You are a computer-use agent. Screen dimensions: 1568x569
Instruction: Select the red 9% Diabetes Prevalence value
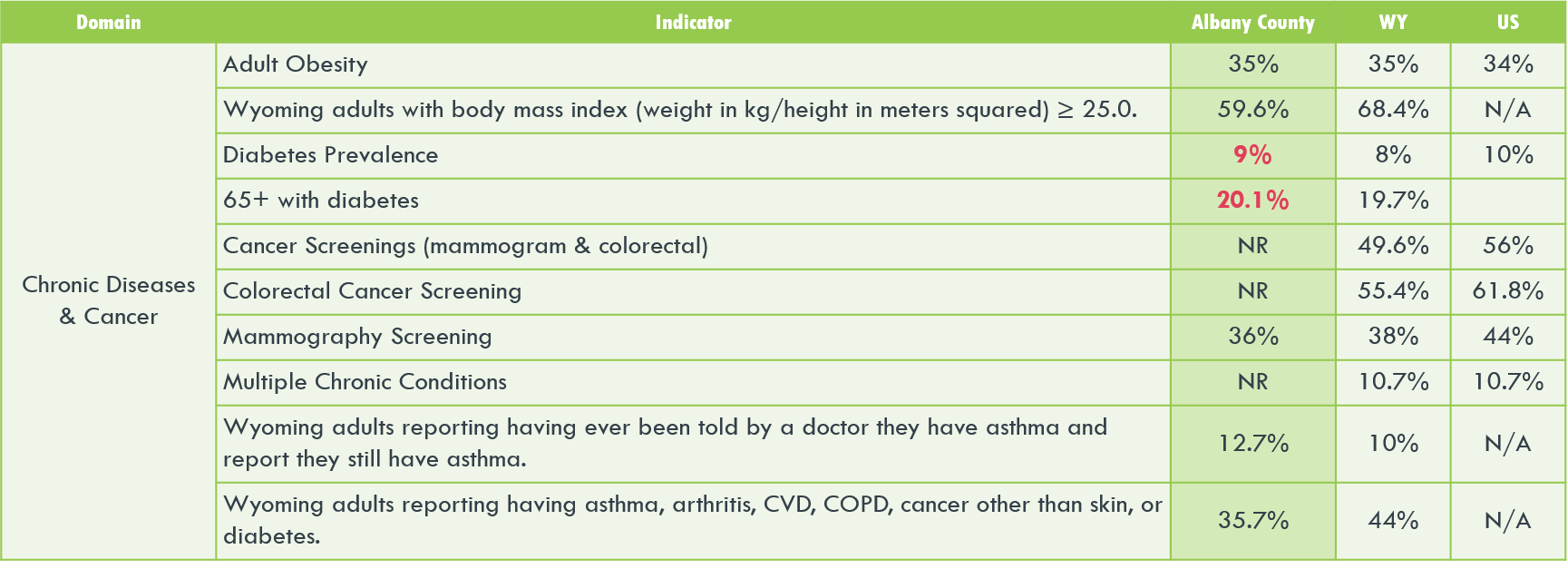point(1252,155)
